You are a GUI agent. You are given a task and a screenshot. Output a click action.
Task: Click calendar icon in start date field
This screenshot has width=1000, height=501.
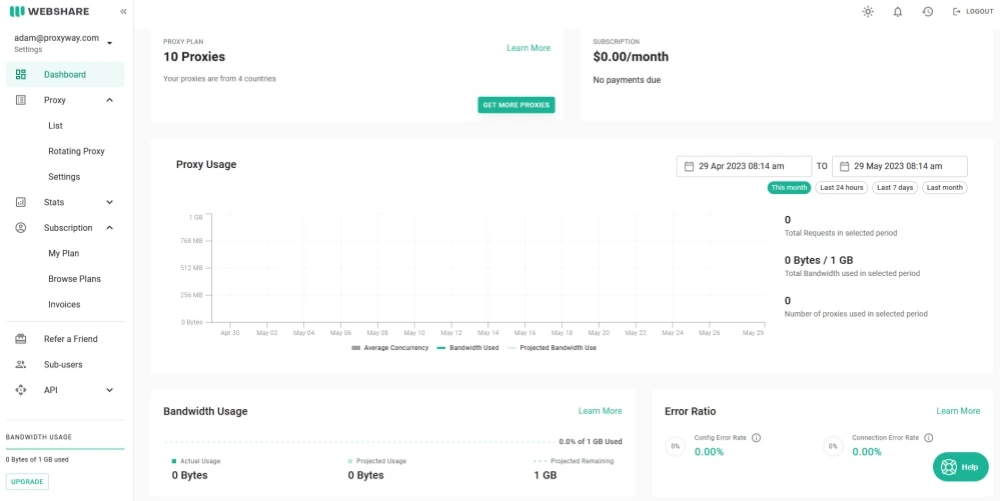(689, 166)
